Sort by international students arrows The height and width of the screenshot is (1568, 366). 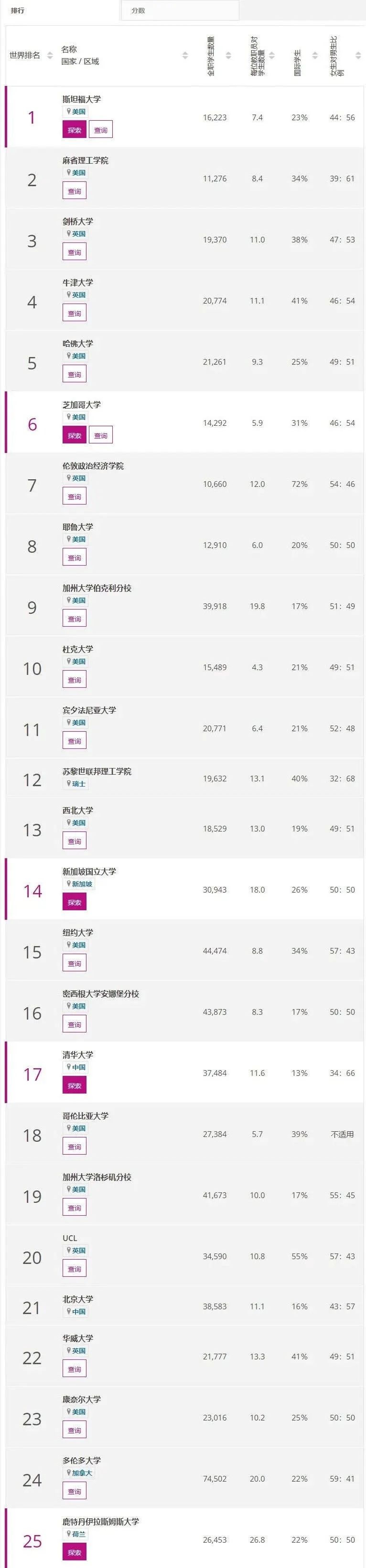click(315, 55)
